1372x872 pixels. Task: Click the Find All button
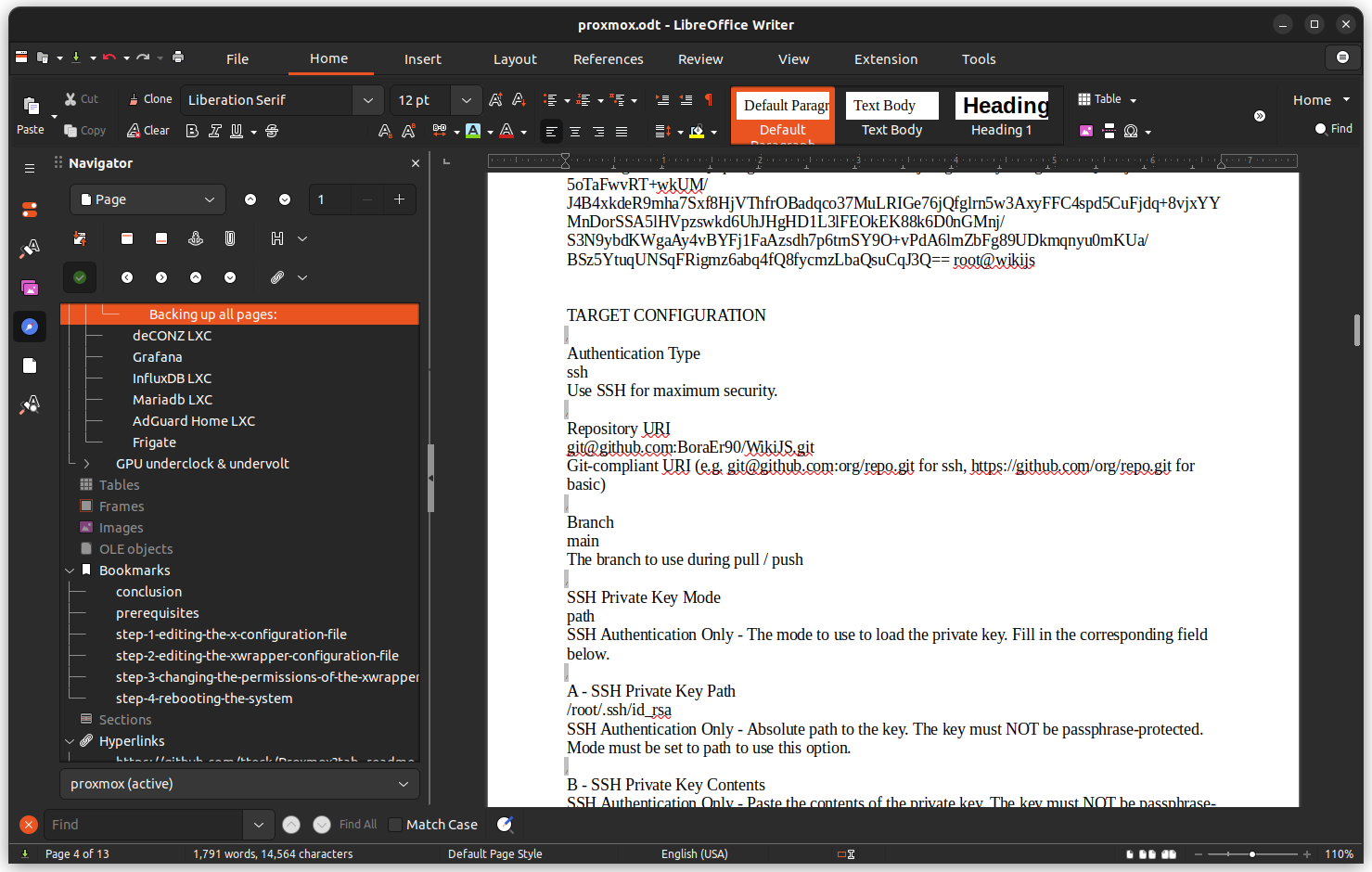[357, 825]
